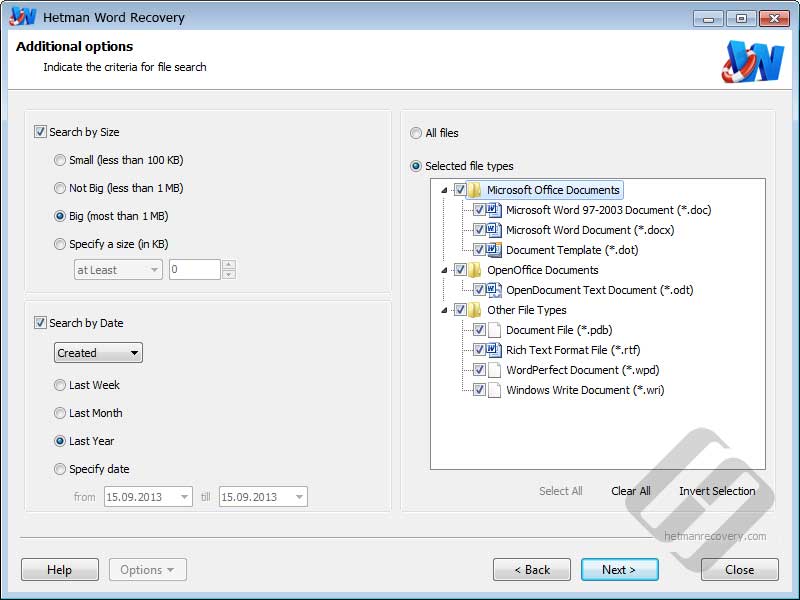Select the Specify date radio button
Screen dimensions: 800x600
tap(60, 469)
